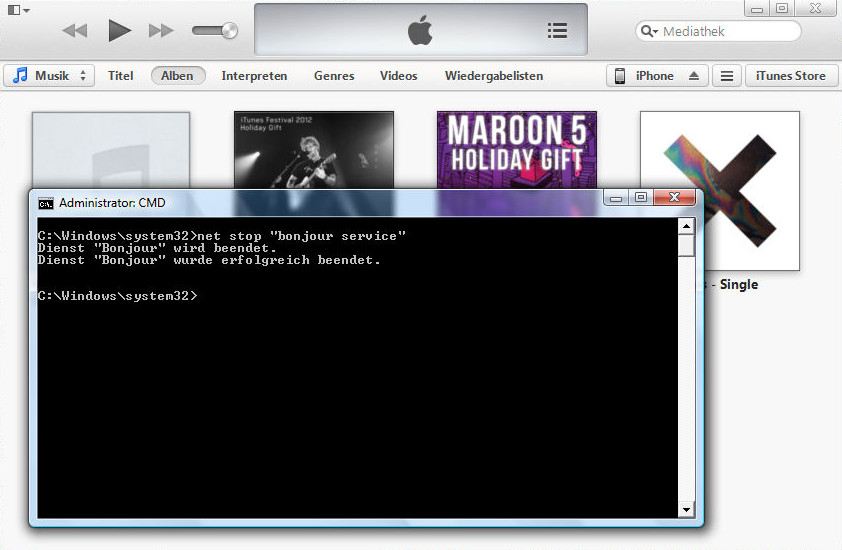Start playback with the Play button
842x550 pixels.
pyautogui.click(x=119, y=30)
